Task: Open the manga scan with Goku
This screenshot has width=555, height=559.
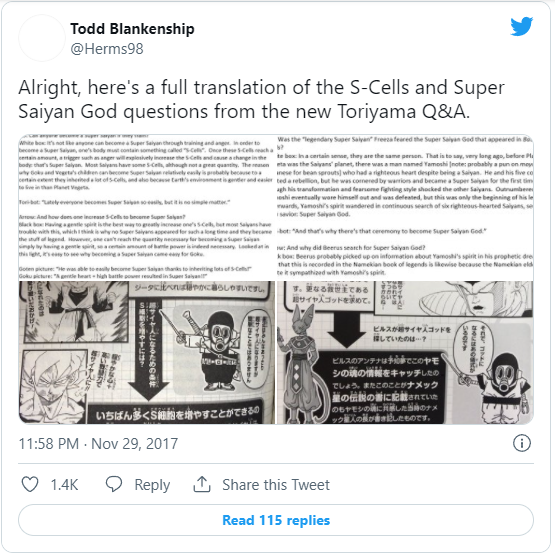Action: point(147,353)
